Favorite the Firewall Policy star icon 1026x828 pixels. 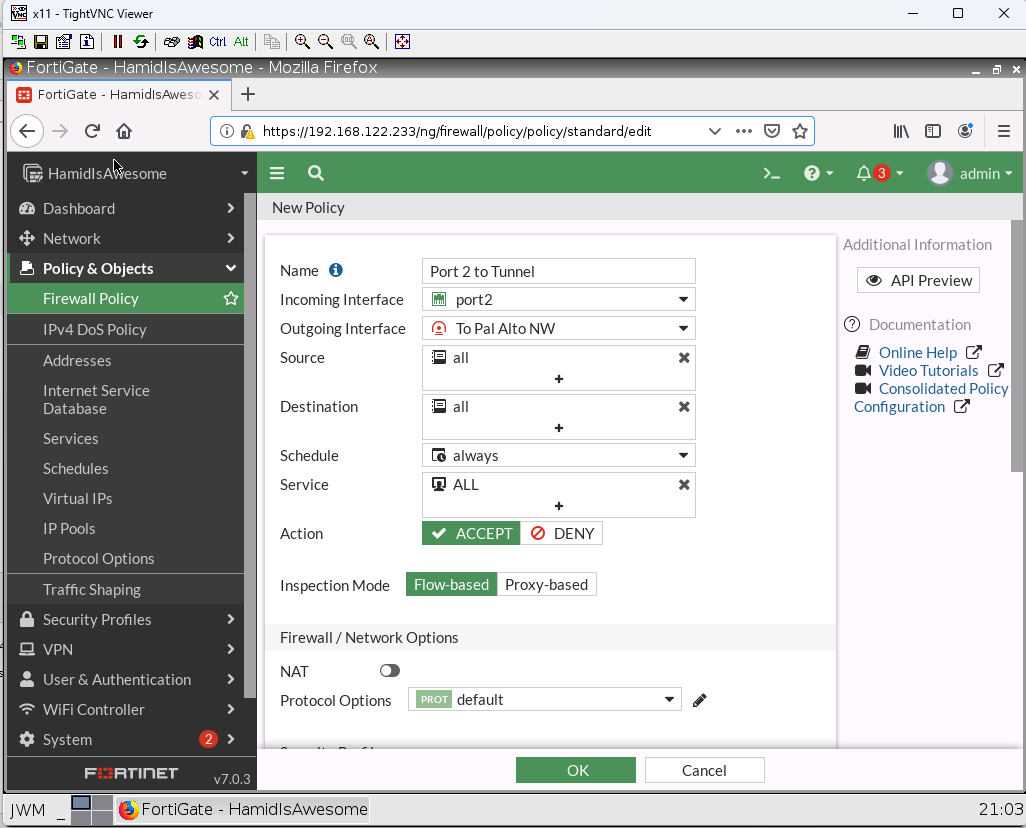tap(231, 298)
